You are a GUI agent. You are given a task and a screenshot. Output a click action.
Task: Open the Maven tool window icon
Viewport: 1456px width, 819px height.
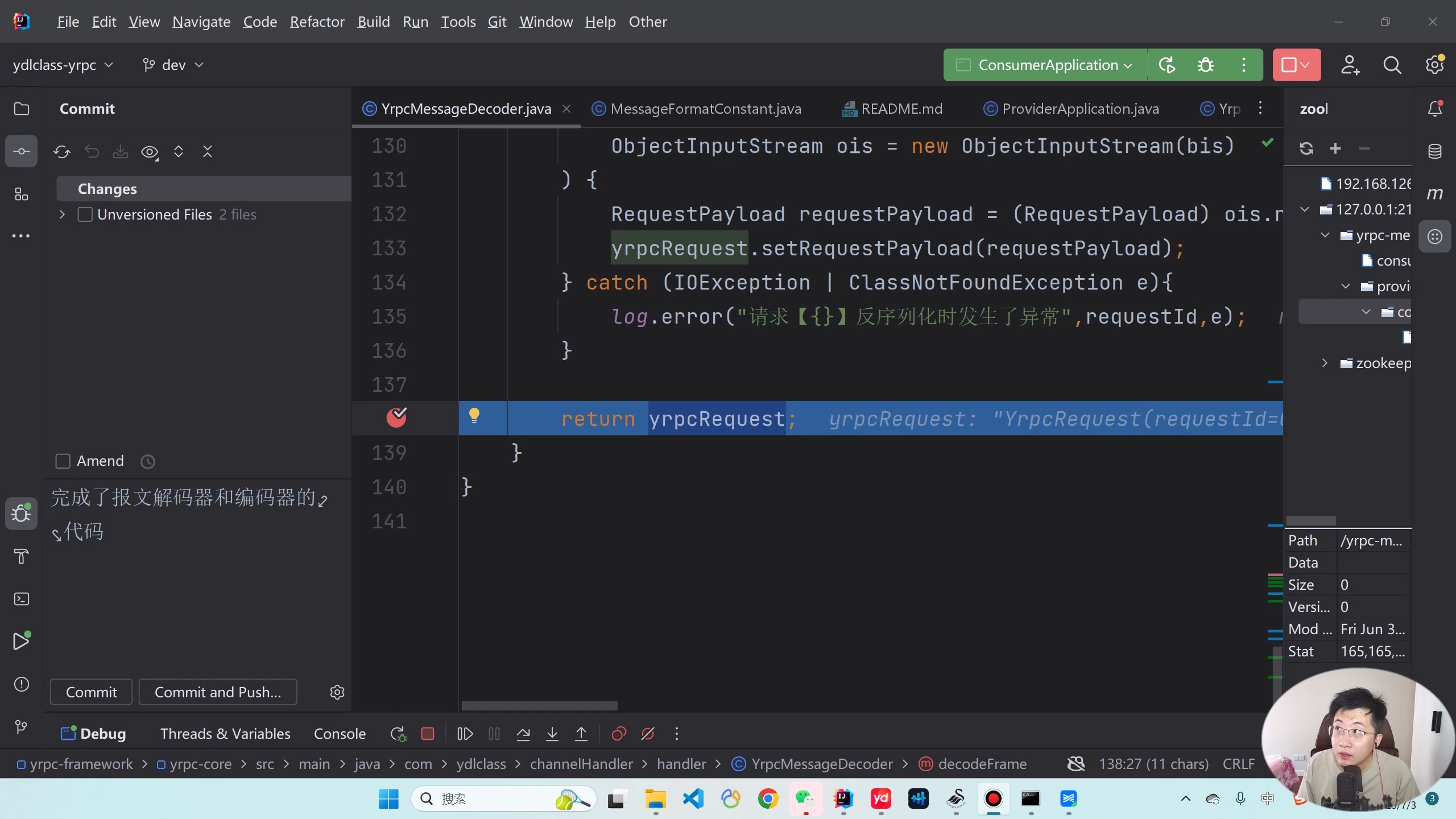1434,194
